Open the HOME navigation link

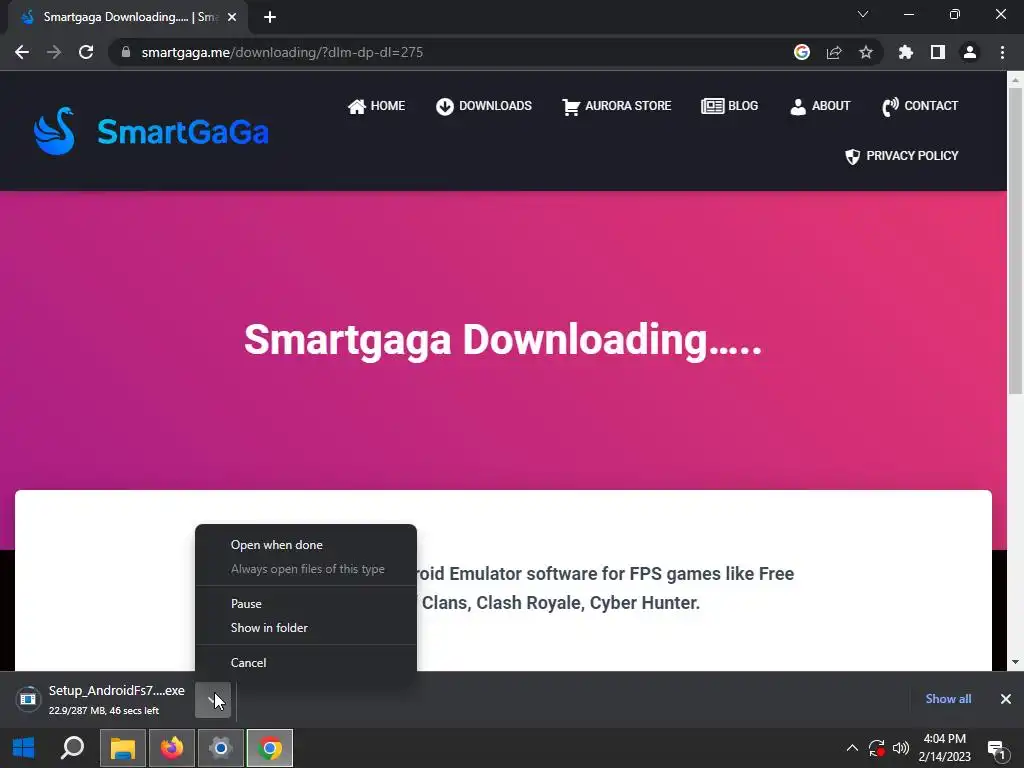pyautogui.click(x=377, y=106)
